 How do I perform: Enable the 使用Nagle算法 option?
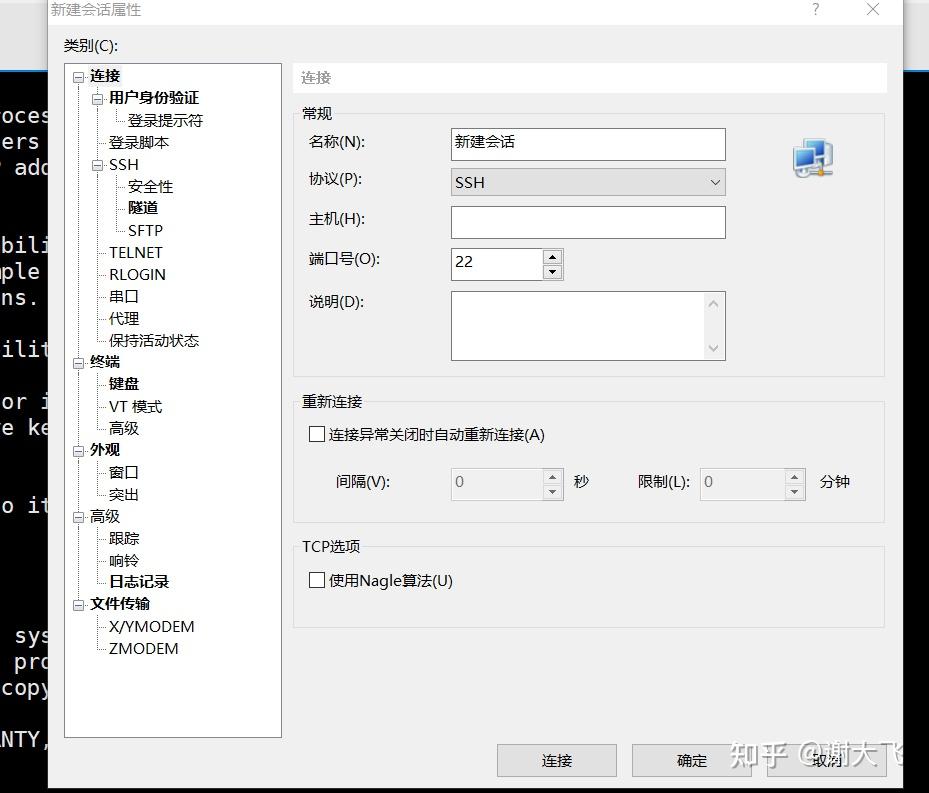(317, 580)
